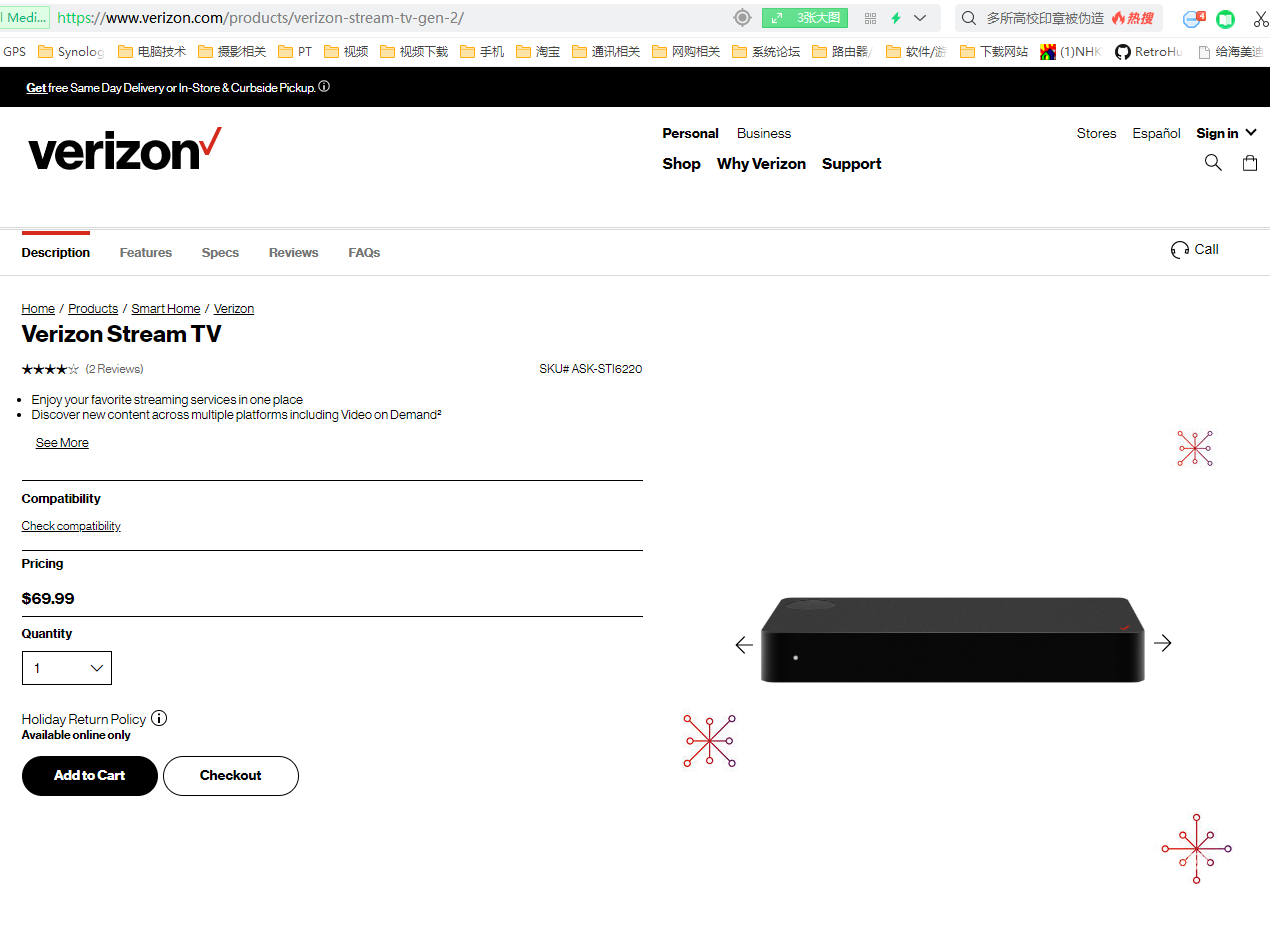
Task: Go to next product image
Action: (x=1162, y=643)
